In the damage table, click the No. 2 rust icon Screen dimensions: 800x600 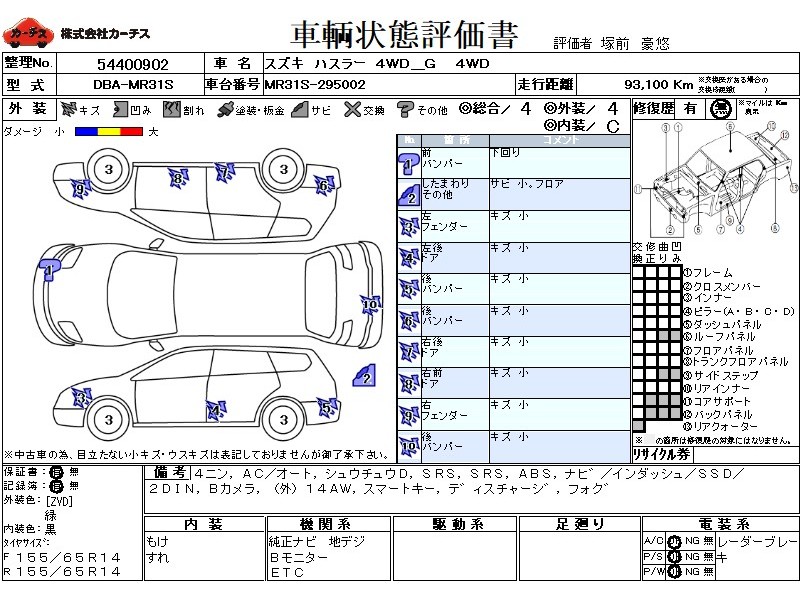pyautogui.click(x=409, y=195)
